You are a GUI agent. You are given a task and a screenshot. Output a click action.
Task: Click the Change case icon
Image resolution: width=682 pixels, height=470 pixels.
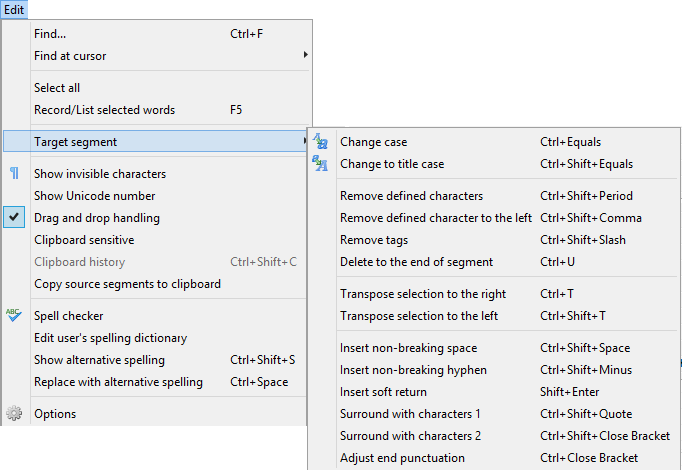(320, 142)
